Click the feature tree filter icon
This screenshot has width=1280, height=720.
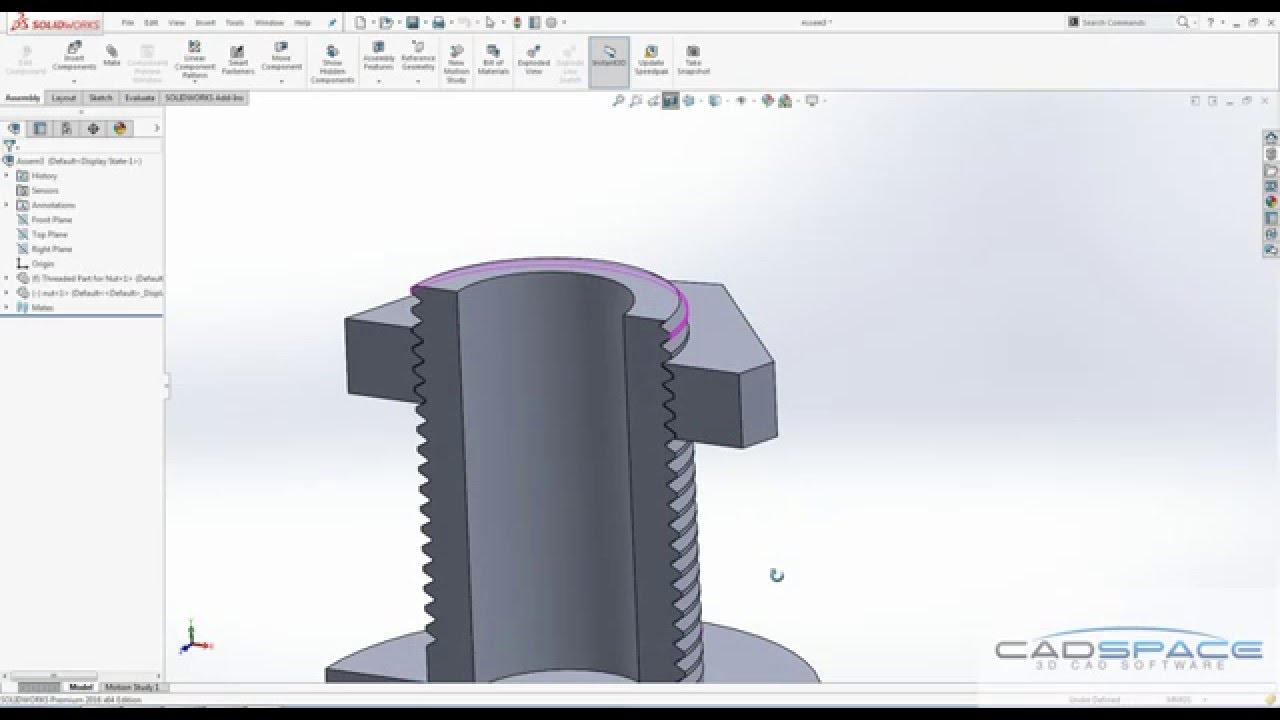pyautogui.click(x=9, y=146)
